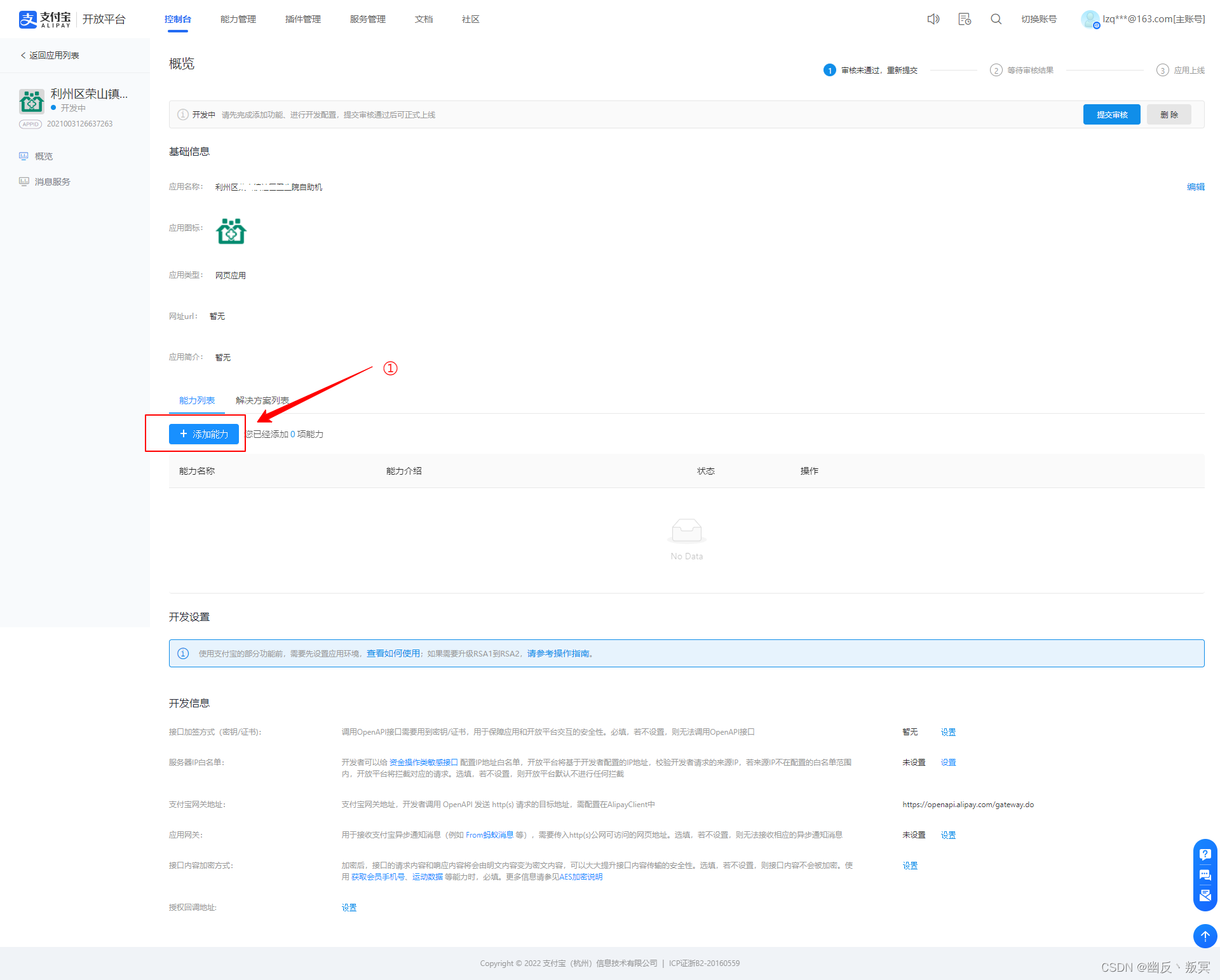The height and width of the screenshot is (980, 1220).
Task: Click 编辑 link for basic info
Action: tap(1195, 187)
